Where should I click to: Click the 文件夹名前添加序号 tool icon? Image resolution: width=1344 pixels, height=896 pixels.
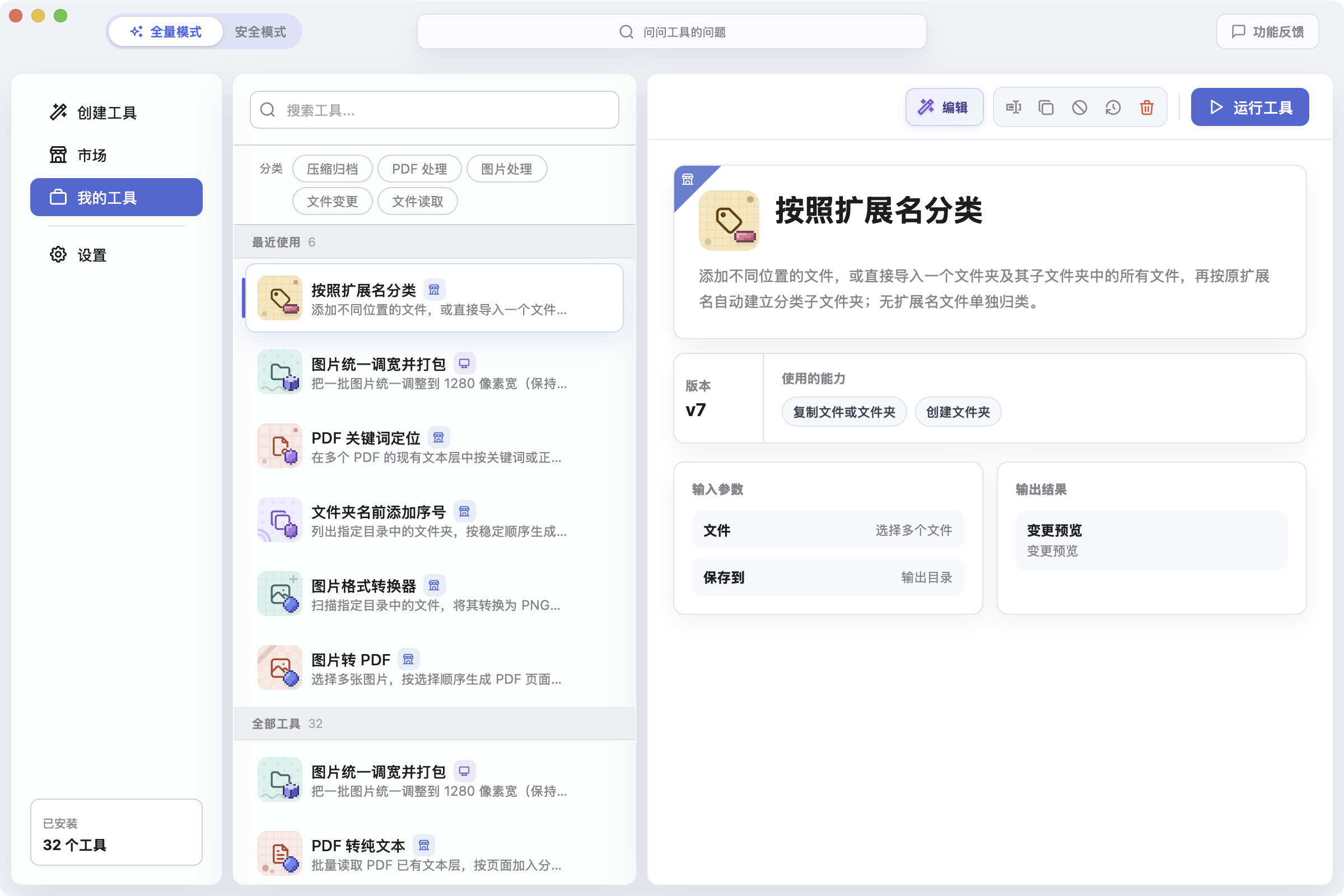[x=280, y=520]
